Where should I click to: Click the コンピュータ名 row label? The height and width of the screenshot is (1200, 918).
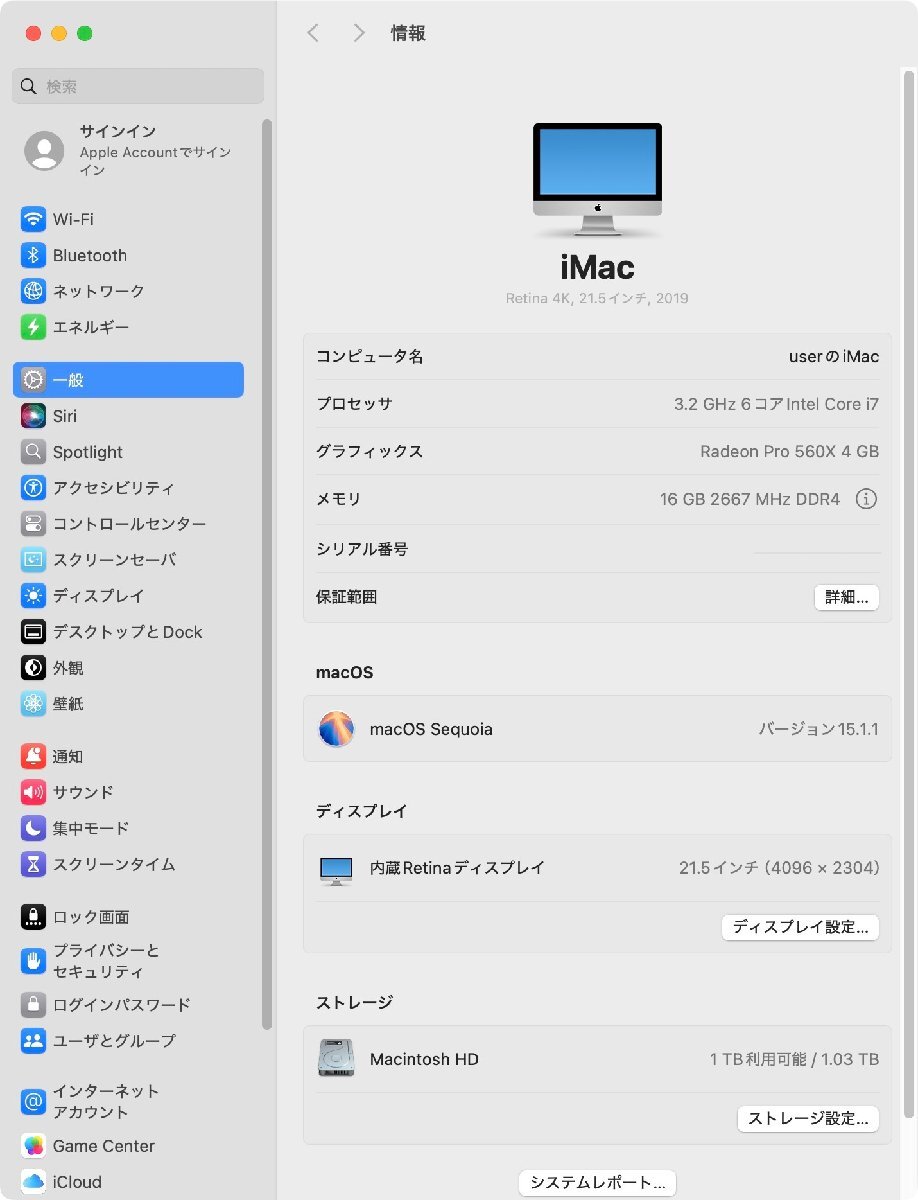[370, 356]
